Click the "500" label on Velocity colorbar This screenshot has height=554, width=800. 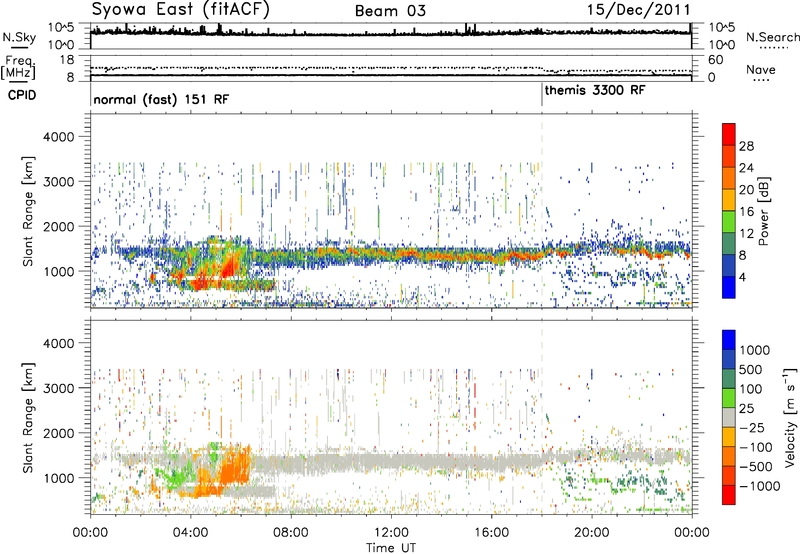pos(750,369)
